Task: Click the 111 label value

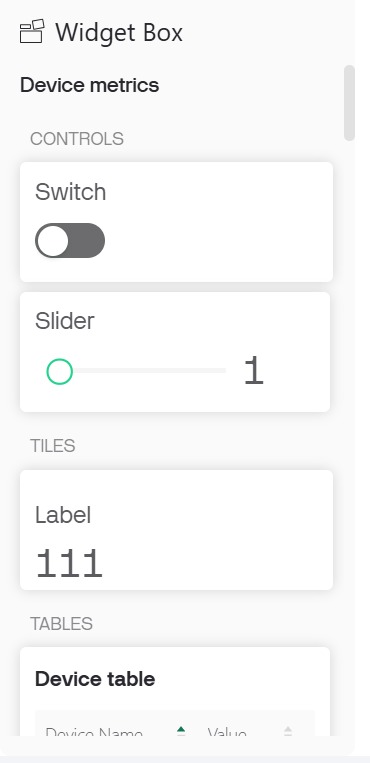Action: click(x=69, y=563)
